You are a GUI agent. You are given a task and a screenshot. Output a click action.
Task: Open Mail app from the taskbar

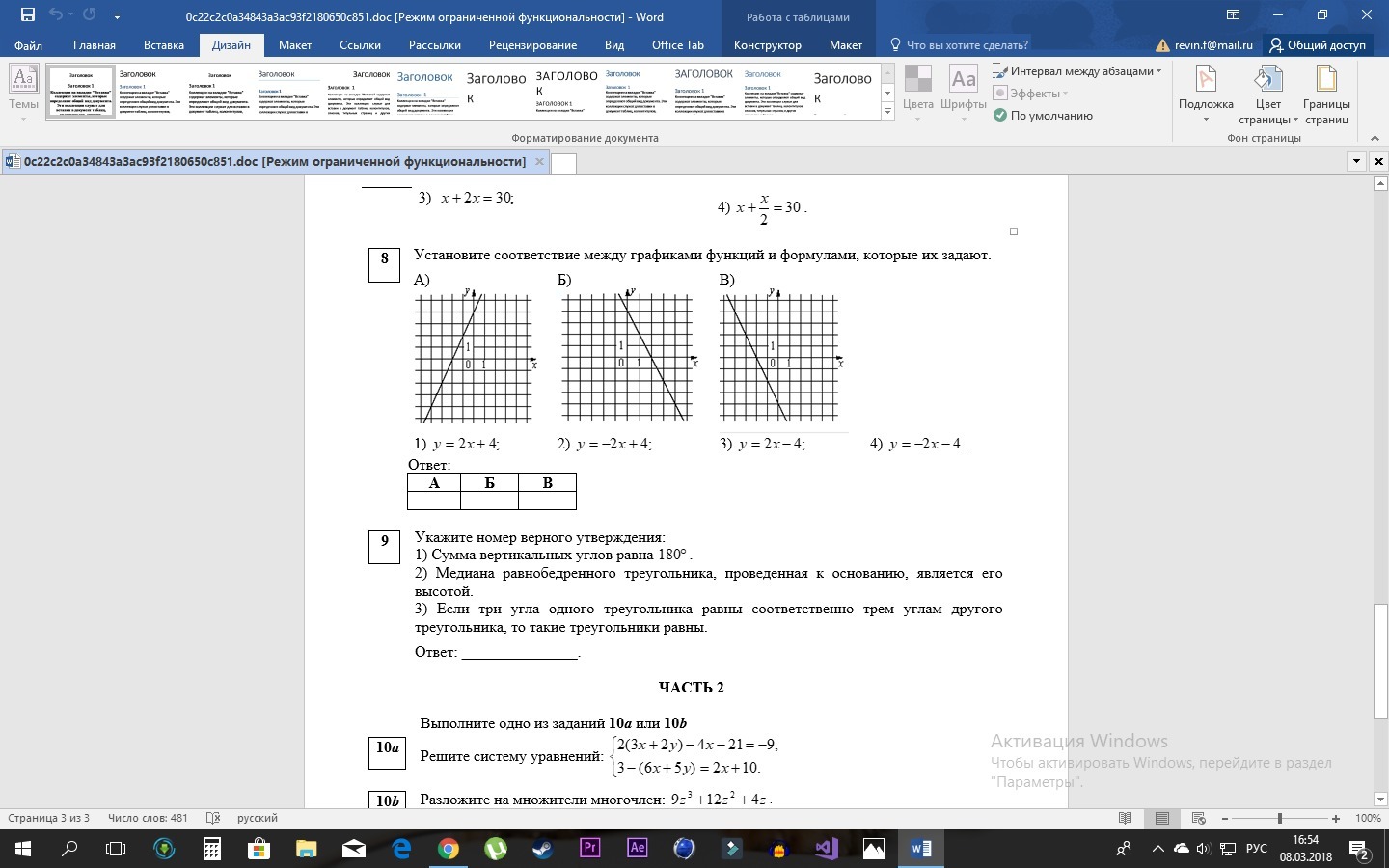click(354, 849)
